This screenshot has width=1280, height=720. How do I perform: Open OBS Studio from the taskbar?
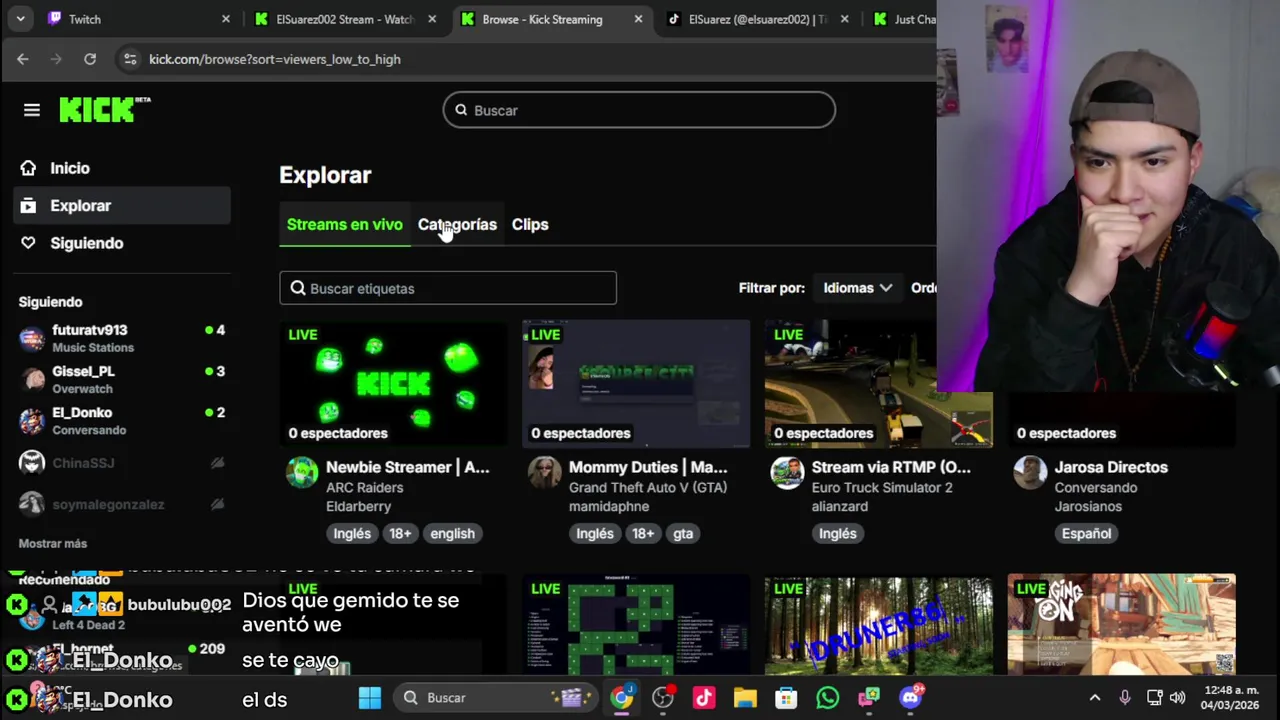(663, 698)
